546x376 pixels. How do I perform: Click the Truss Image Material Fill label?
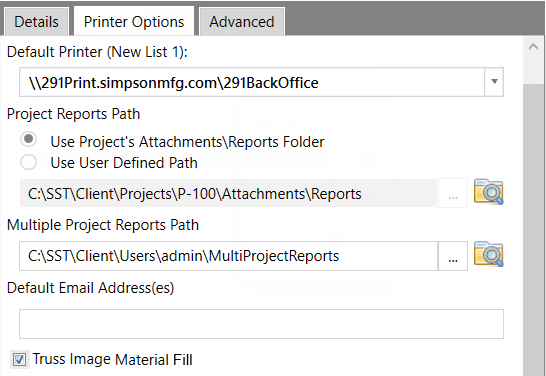pos(112,359)
